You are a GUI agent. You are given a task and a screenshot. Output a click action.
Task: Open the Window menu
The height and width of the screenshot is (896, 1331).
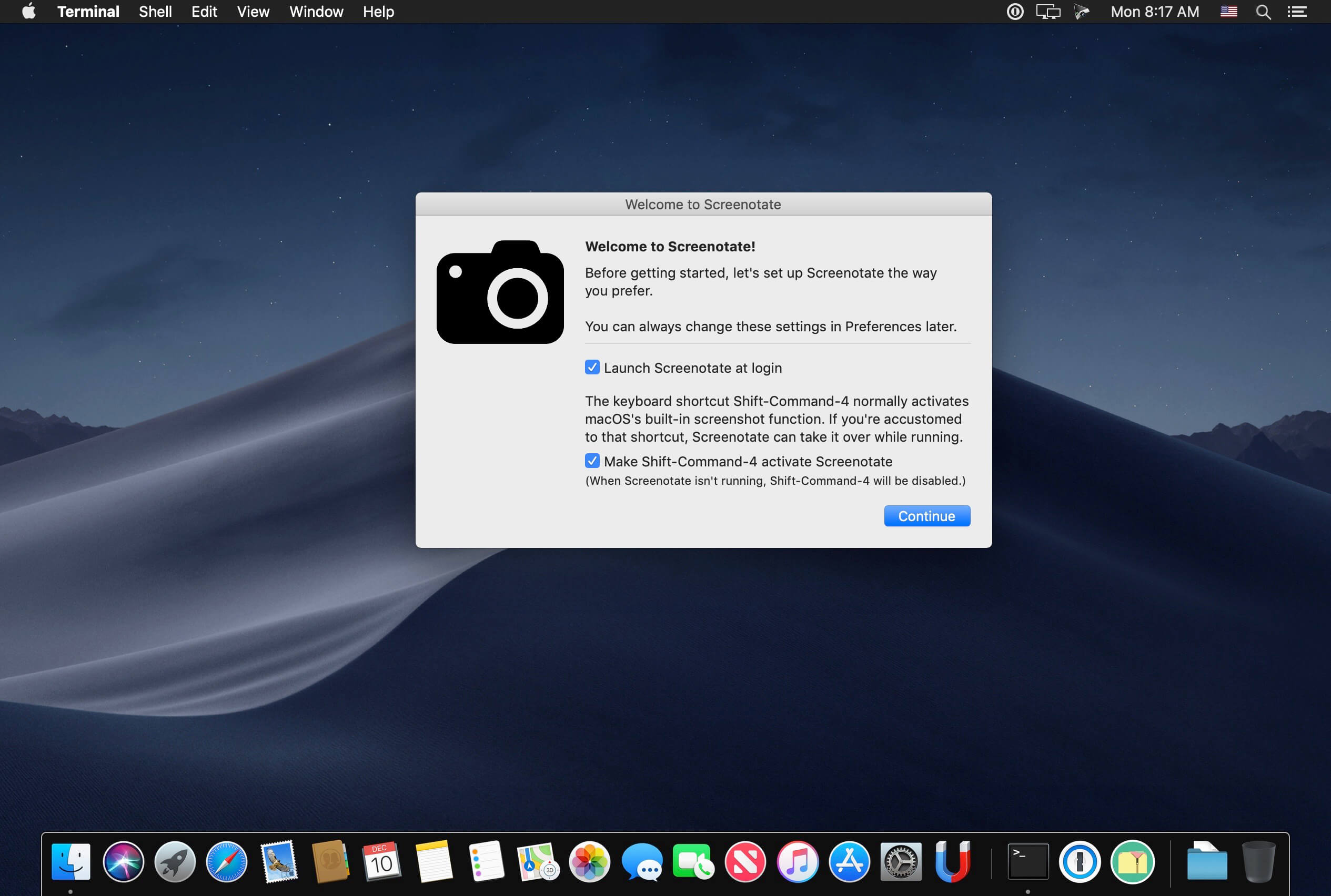coord(316,12)
